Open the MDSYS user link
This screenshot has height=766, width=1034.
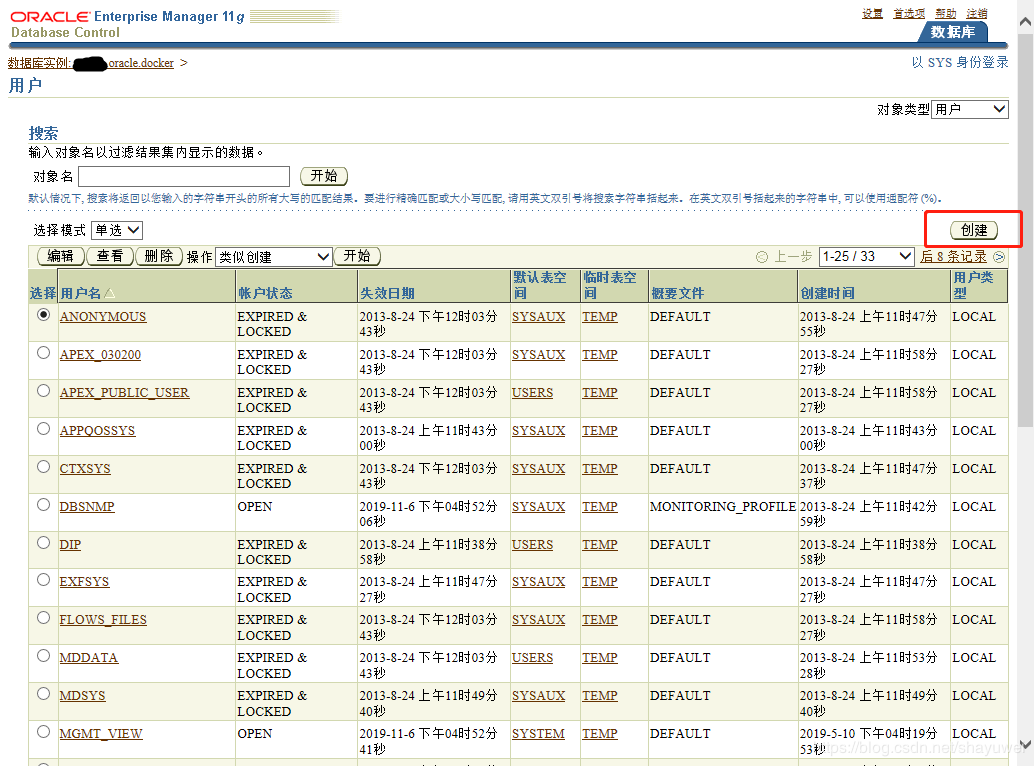(x=82, y=695)
